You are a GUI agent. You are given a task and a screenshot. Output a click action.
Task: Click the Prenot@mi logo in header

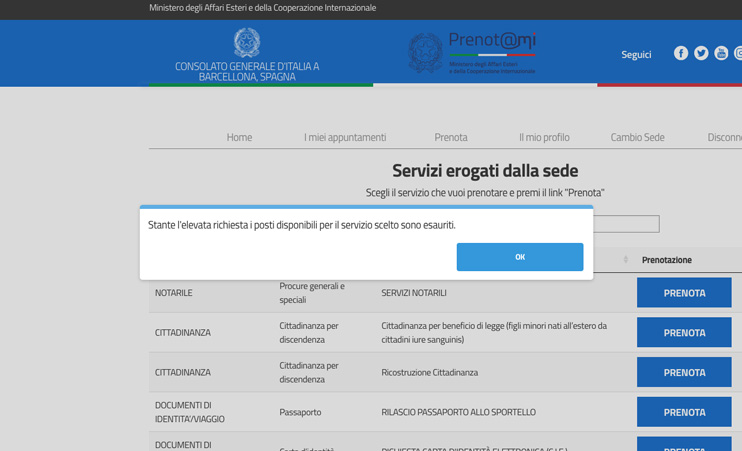[x=472, y=53]
